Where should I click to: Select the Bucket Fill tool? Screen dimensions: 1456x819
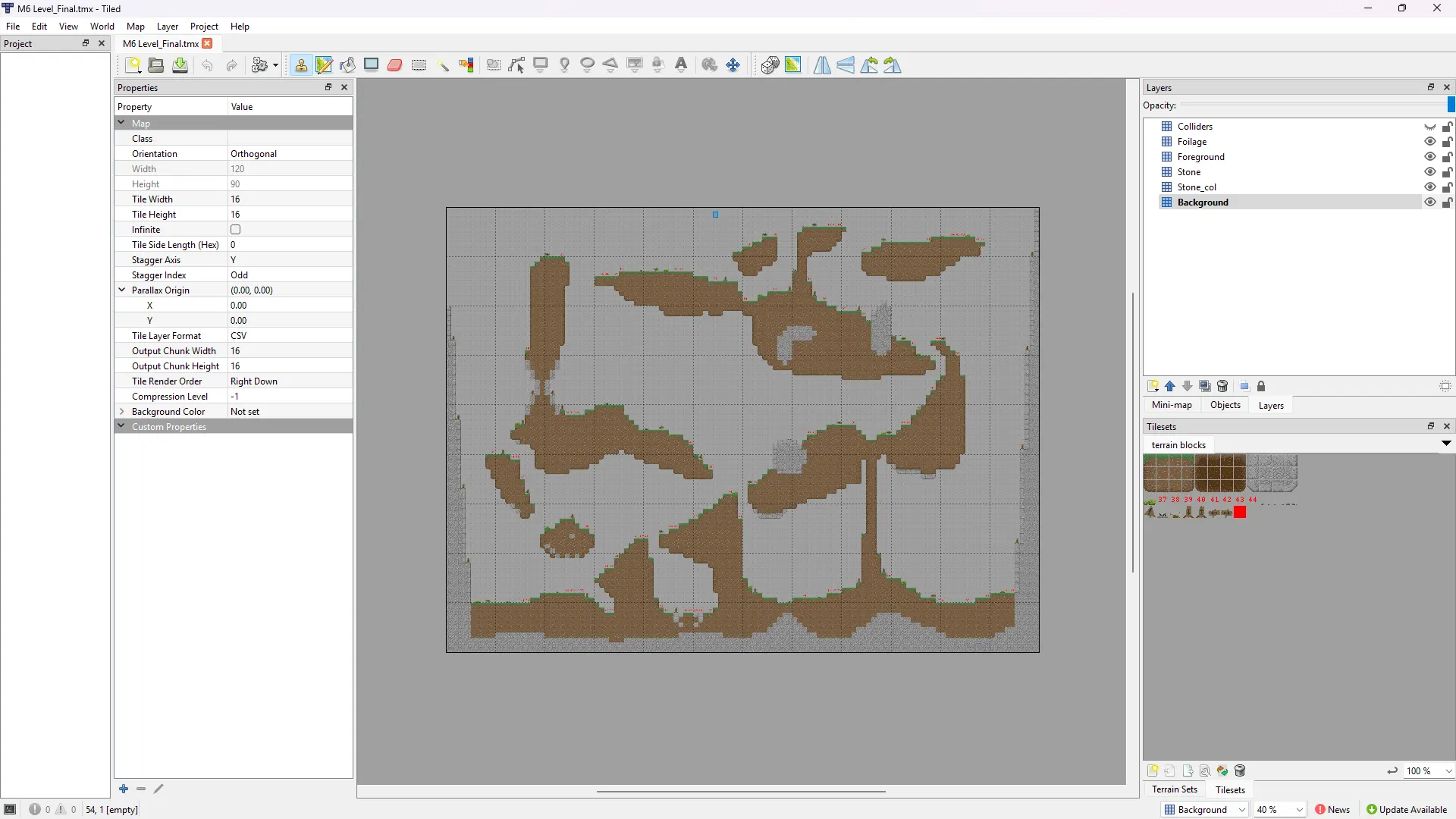coord(348,65)
